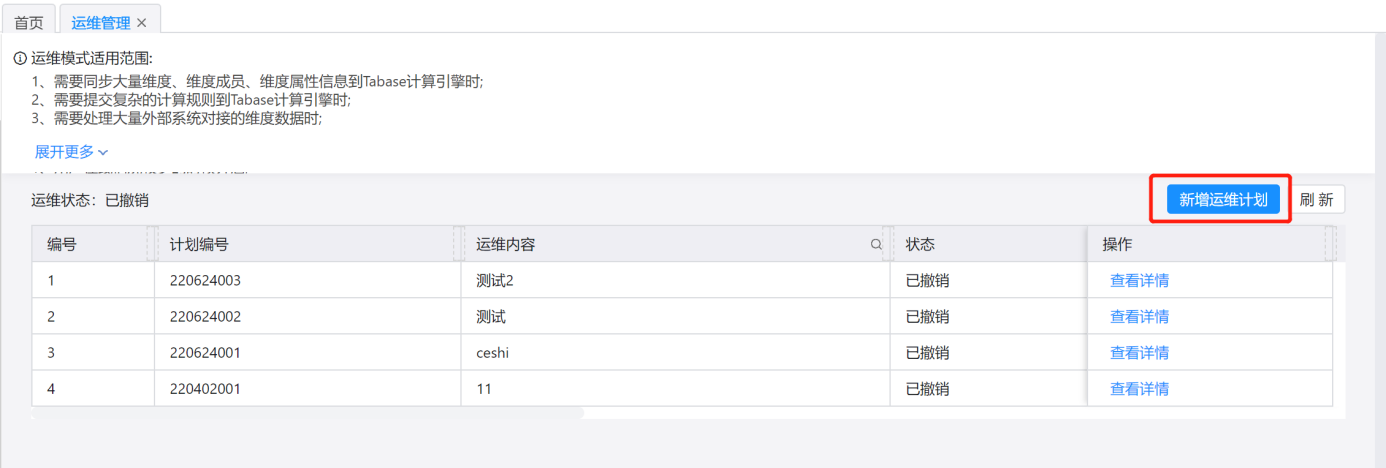
Task: Open 查看详情 for plan 220402001
Action: (1139, 389)
